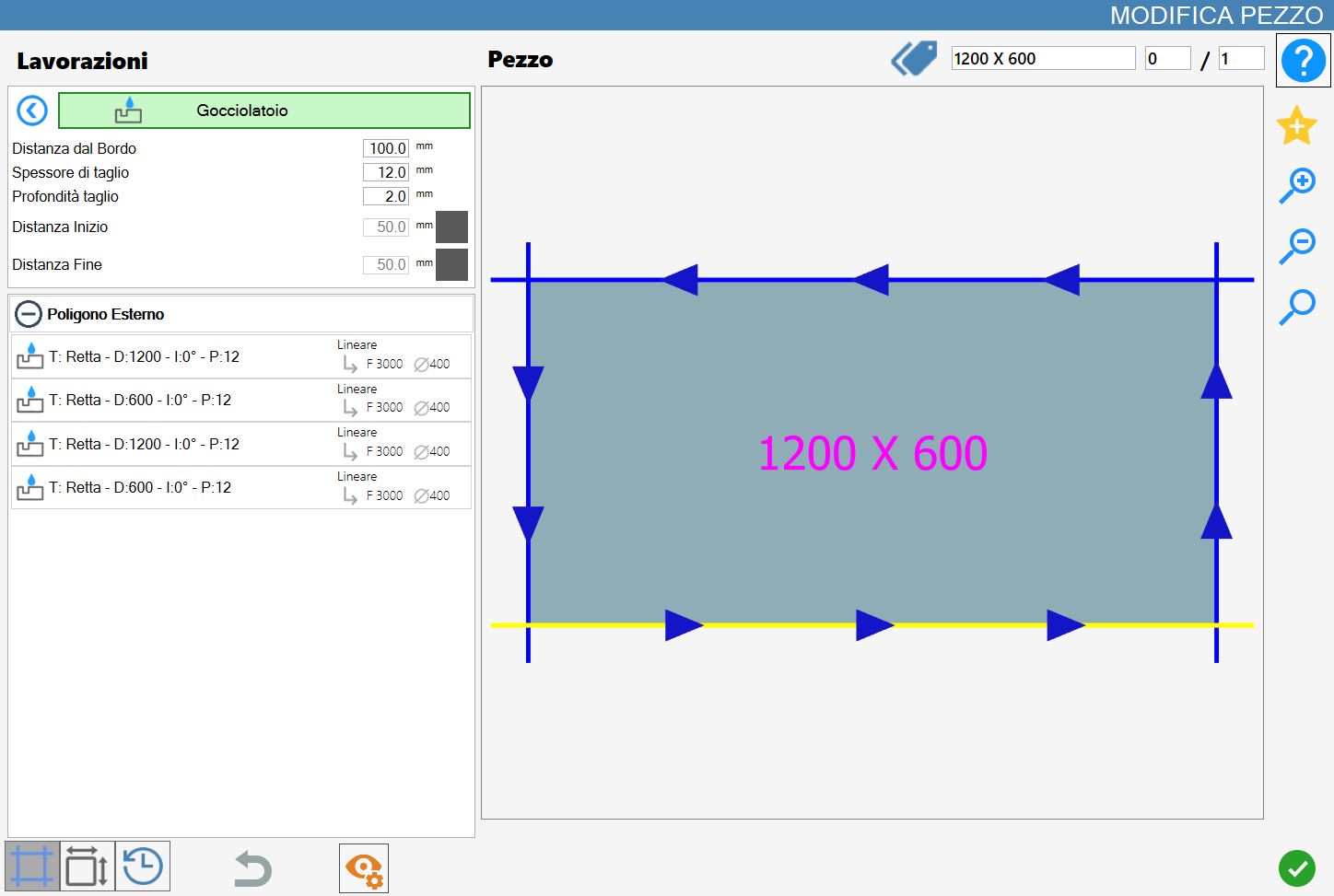Click the blue label tag icon
Screen dimensions: 1334x896
pyautogui.click(x=914, y=58)
